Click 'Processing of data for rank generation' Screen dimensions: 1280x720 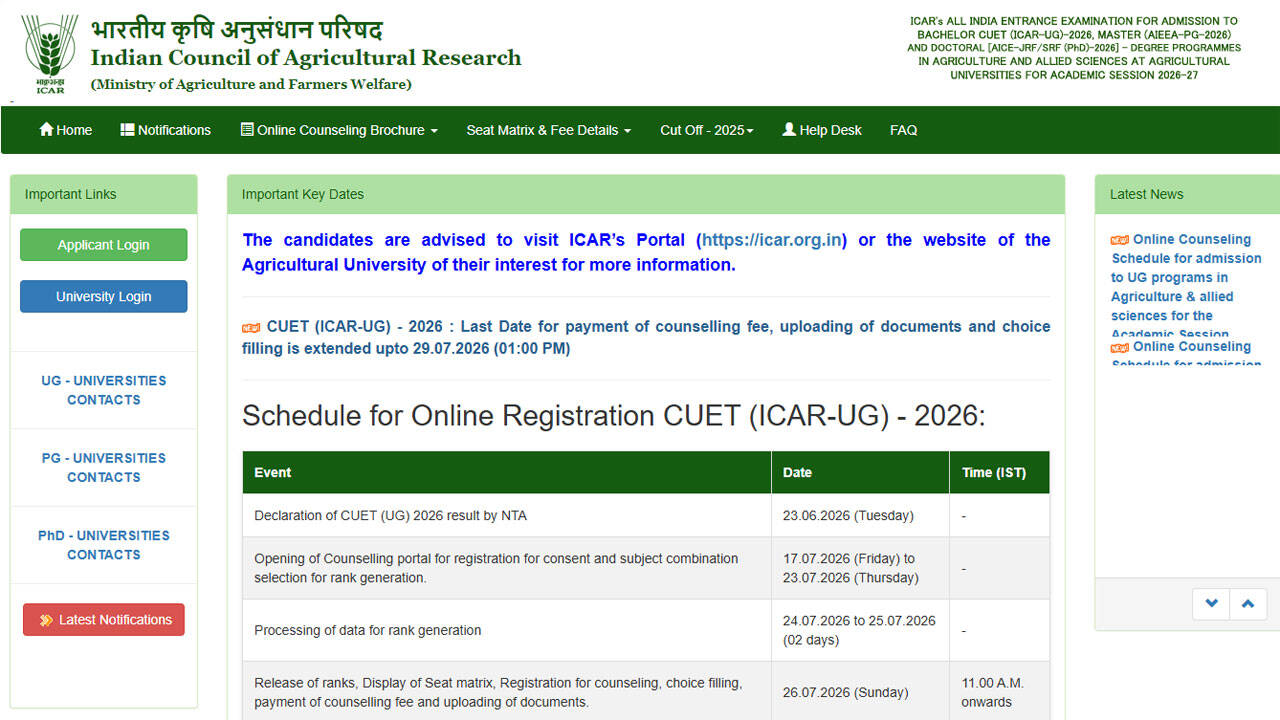(x=368, y=630)
